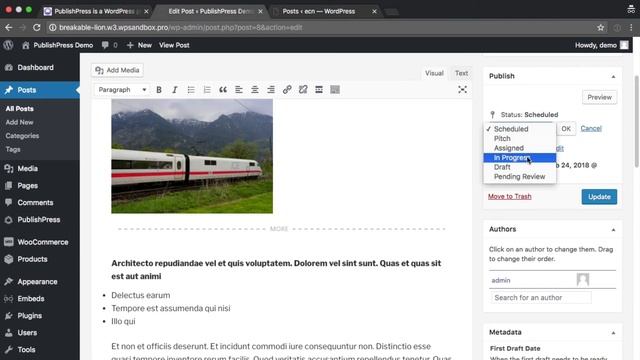Viewport: 640px width, 360px height.
Task: Select Assigned in status dropdown
Action: tap(520, 148)
